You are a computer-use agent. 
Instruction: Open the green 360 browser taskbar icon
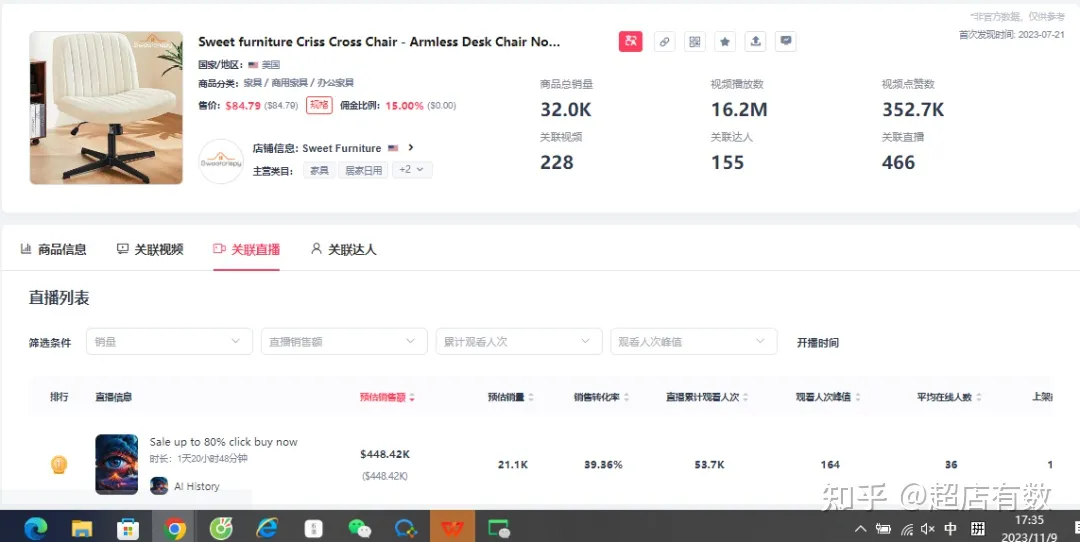pos(221,528)
